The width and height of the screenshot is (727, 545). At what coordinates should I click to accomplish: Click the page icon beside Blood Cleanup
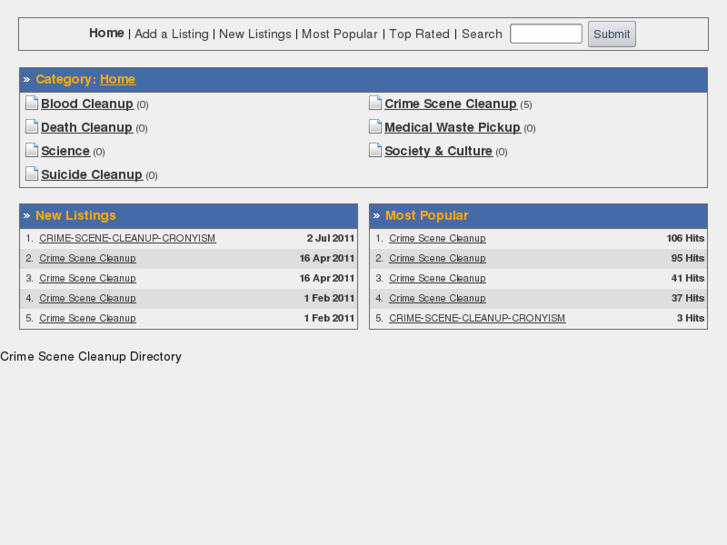[32, 103]
